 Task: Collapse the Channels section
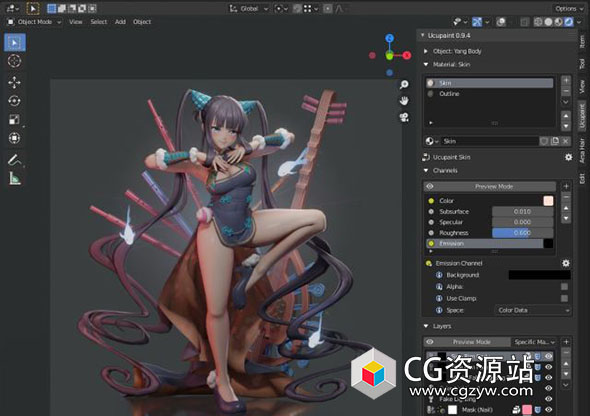(426, 170)
